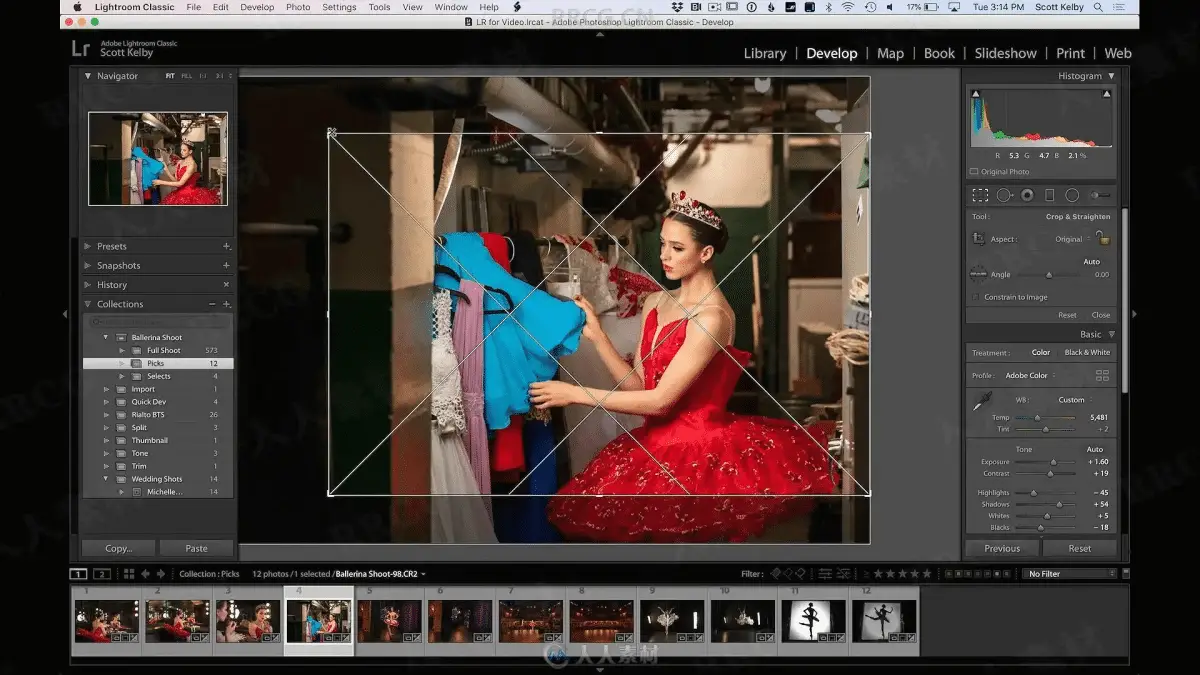Toggle the aspect ratio lock
The height and width of the screenshot is (675, 1200).
coord(1102,239)
